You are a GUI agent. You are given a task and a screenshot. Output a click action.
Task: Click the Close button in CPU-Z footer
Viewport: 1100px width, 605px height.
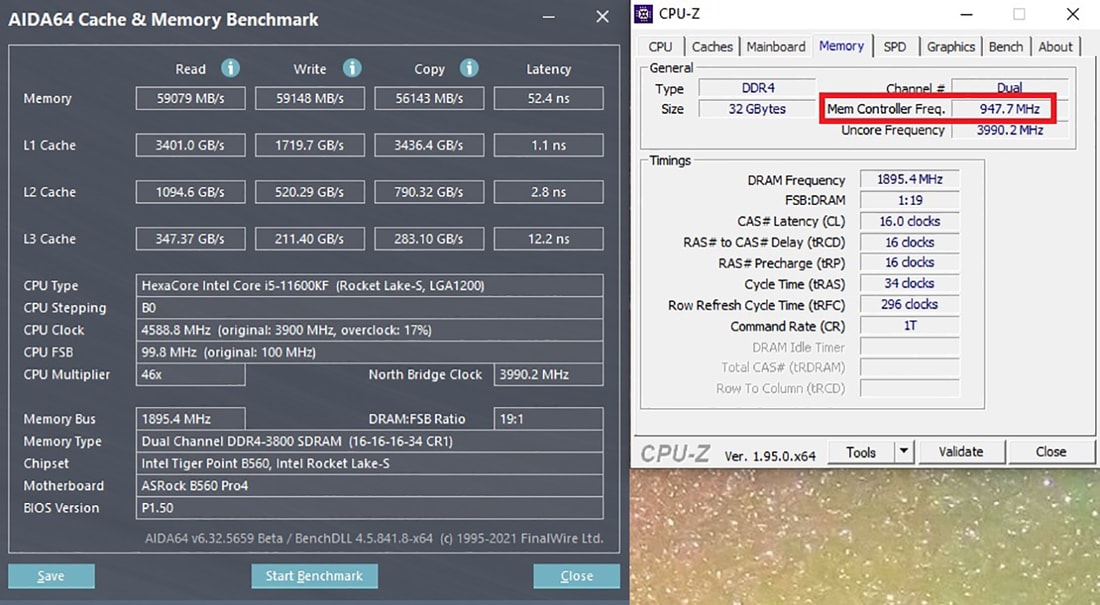[x=1051, y=452]
